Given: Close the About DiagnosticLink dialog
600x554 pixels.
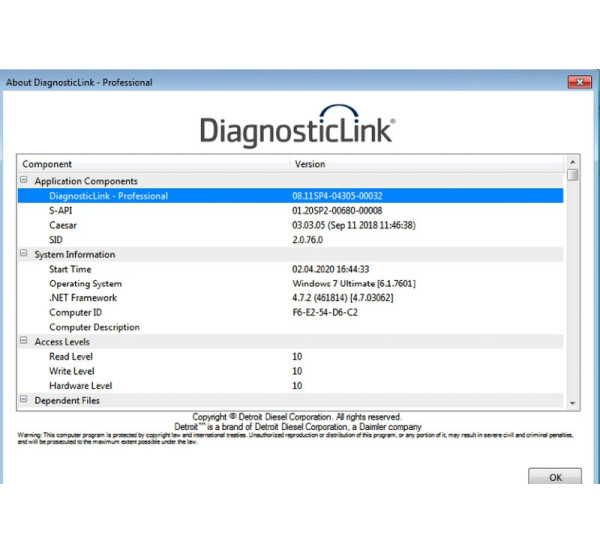Looking at the screenshot, I should coord(579,82).
